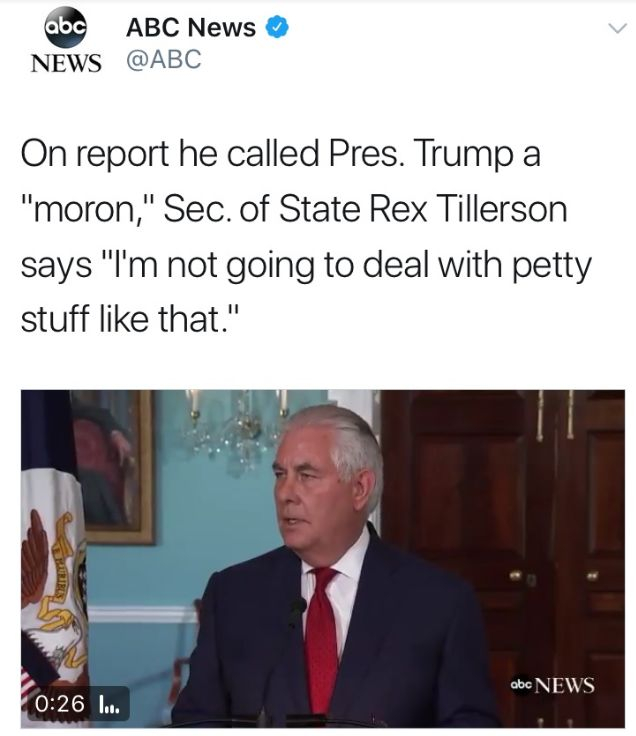Click the red tie in the video frame
This screenshot has height=736, width=636.
click(322, 636)
